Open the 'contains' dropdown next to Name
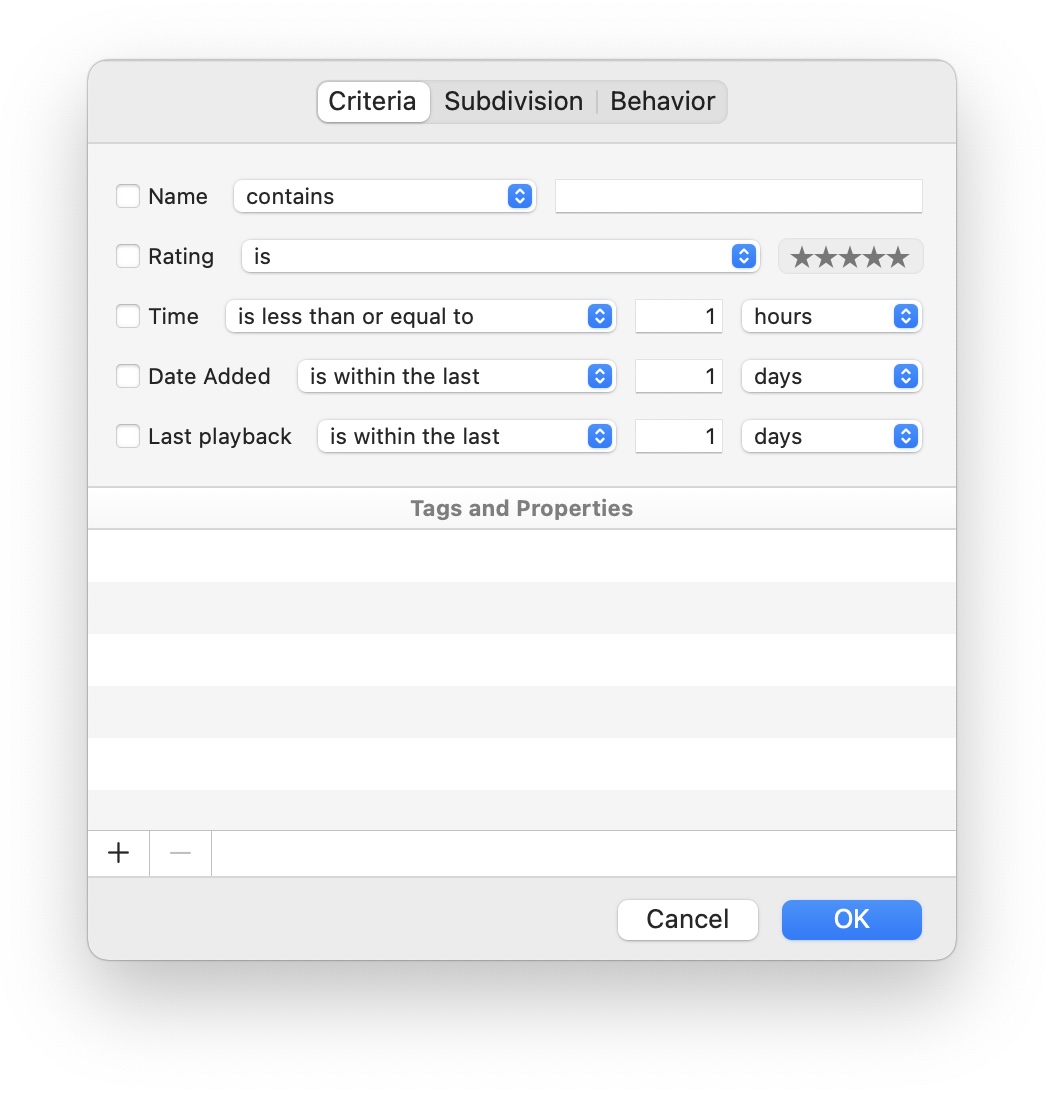 click(519, 196)
